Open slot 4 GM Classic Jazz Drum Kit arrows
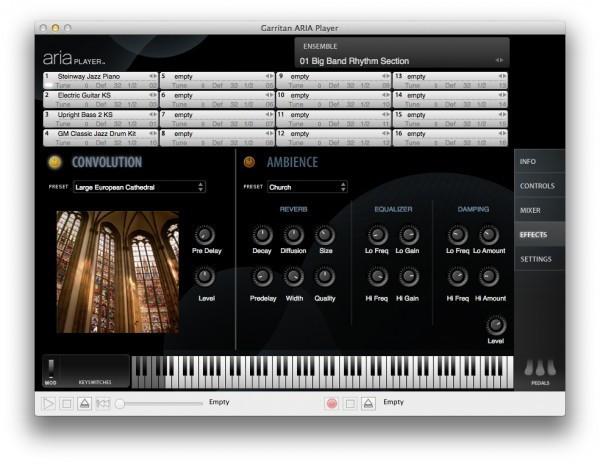This screenshot has height=464, width=600. pyautogui.click(x=153, y=133)
